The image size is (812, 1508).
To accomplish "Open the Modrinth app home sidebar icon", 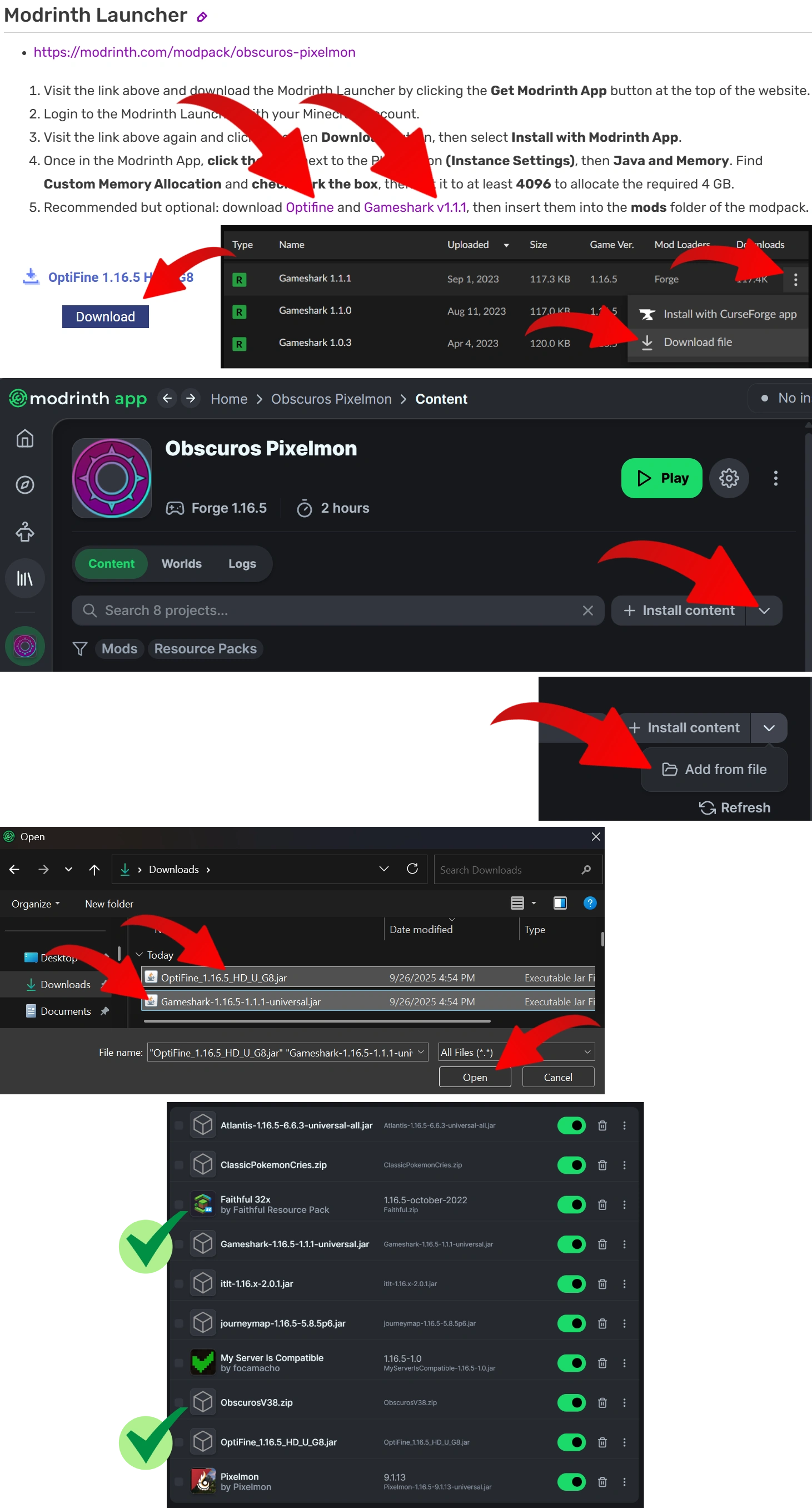I will click(x=24, y=439).
